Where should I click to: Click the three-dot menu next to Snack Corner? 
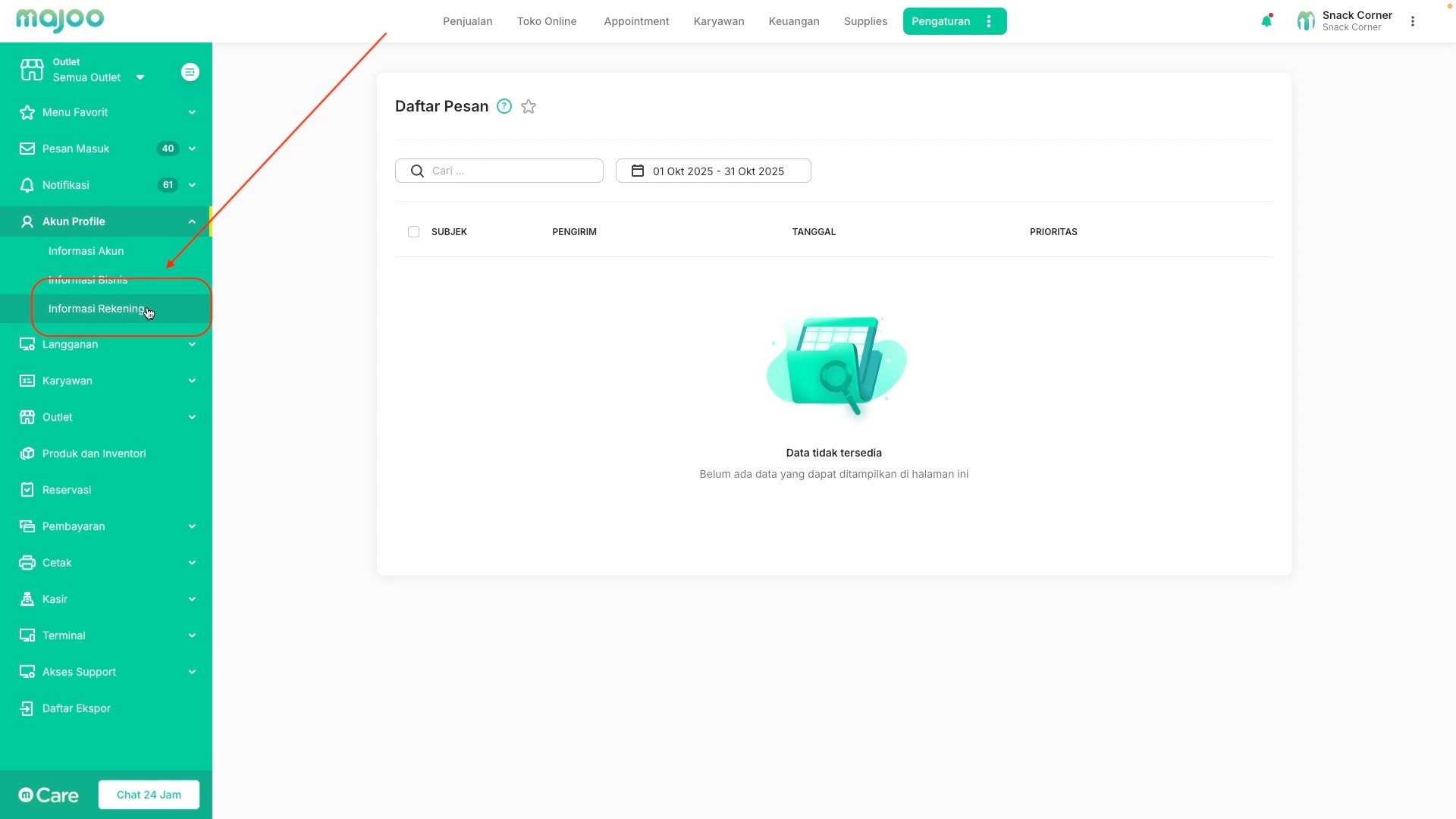point(1412,21)
